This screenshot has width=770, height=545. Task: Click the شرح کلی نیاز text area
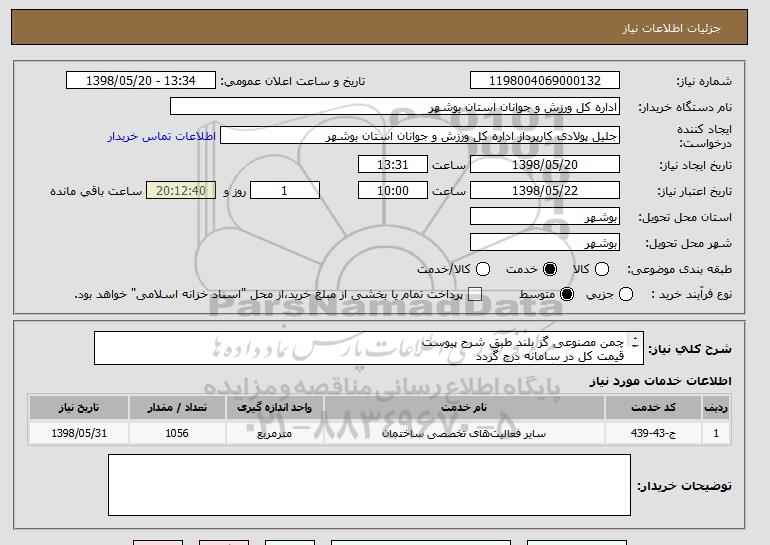[x=369, y=348]
